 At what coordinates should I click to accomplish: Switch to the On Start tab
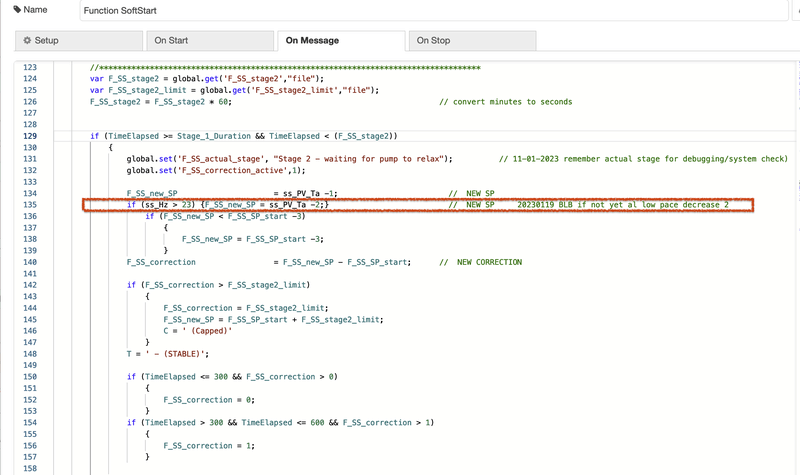pyautogui.click(x=210, y=41)
